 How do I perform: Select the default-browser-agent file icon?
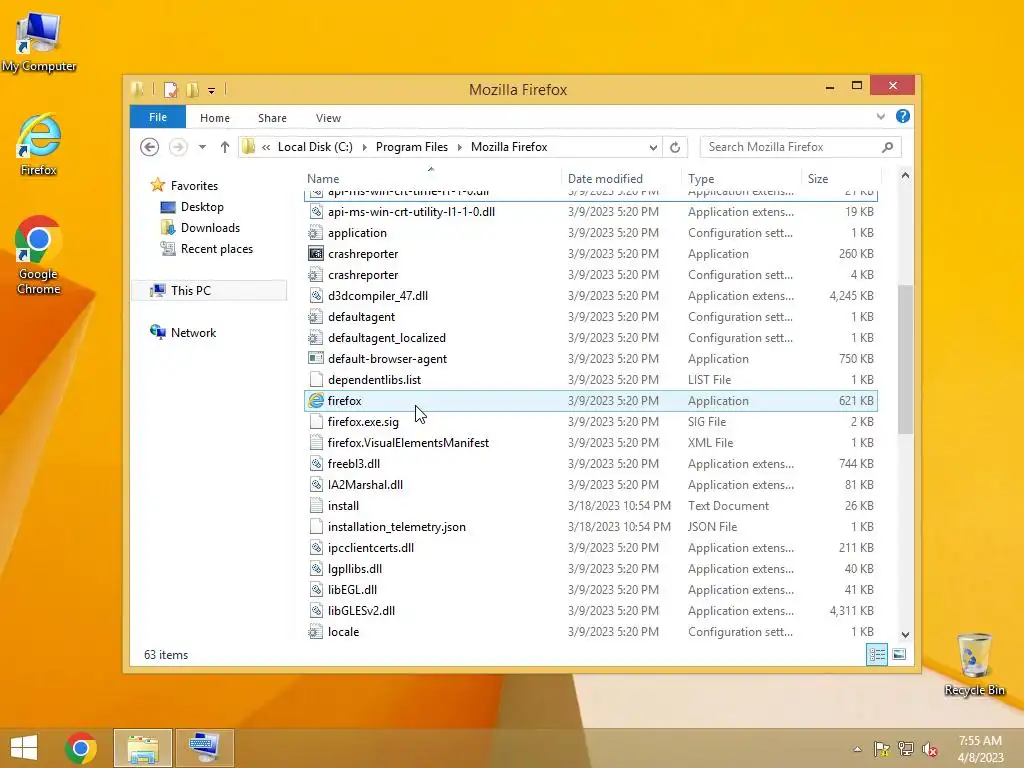click(x=316, y=359)
